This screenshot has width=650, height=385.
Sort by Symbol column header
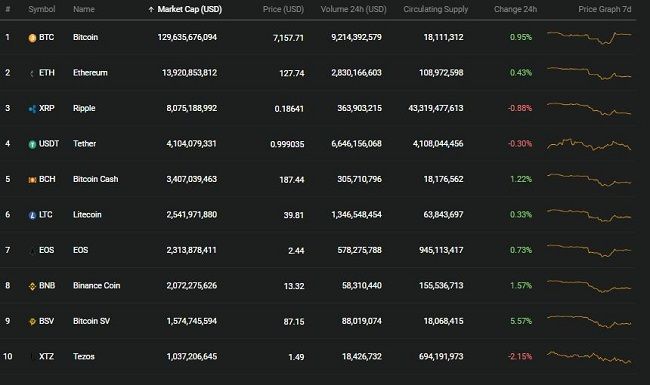coord(41,9)
